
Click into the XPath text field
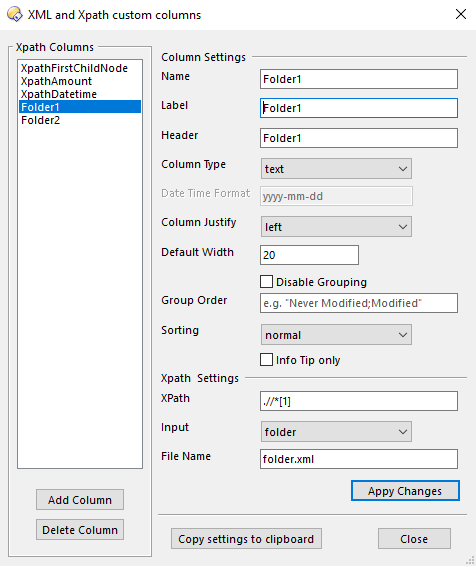359,401
